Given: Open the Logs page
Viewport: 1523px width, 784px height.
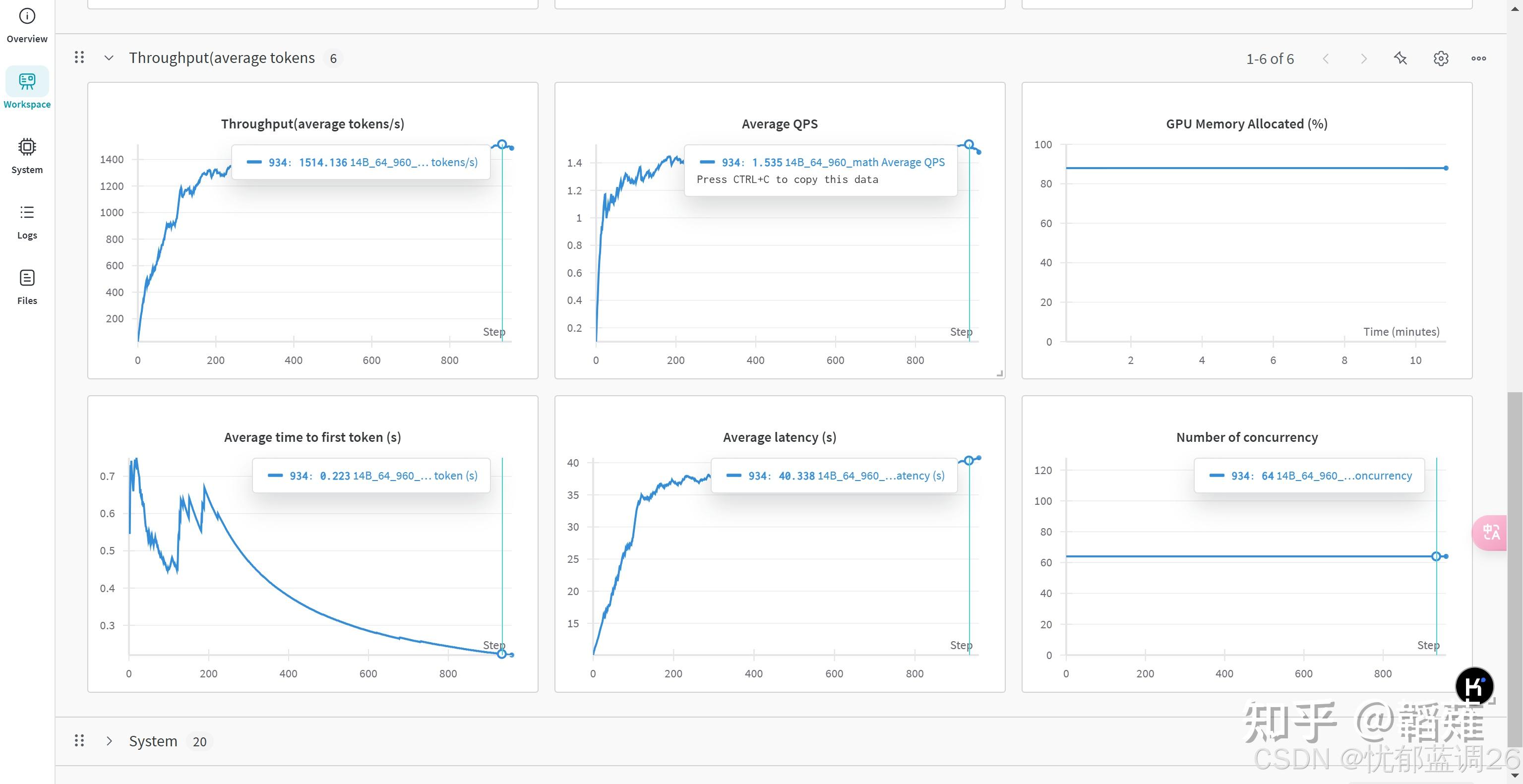Looking at the screenshot, I should [x=27, y=221].
